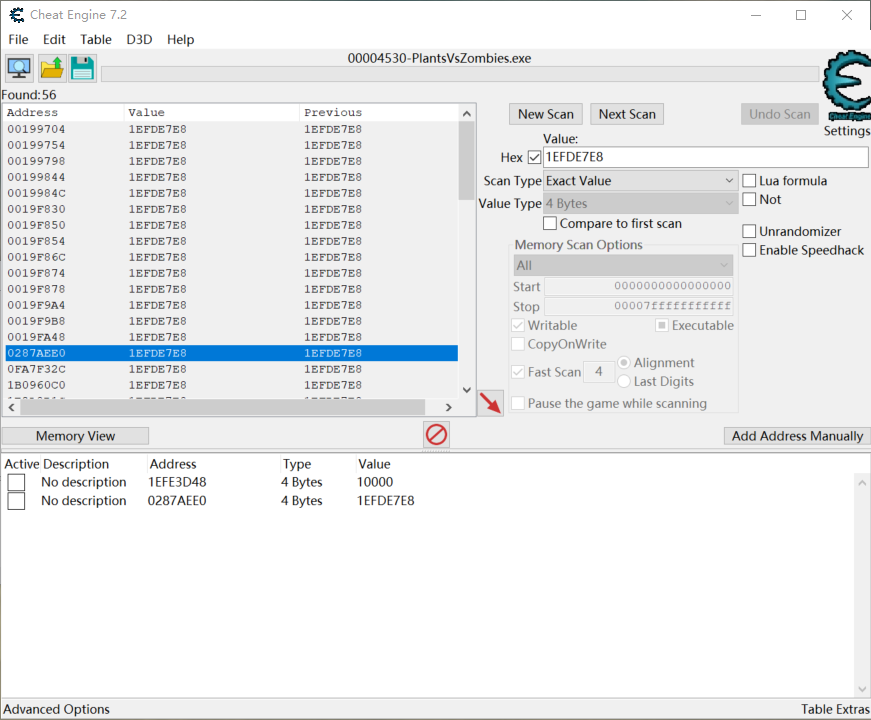Activate the 1EFE3D48 address entry checkbox

pyautogui.click(x=16, y=482)
